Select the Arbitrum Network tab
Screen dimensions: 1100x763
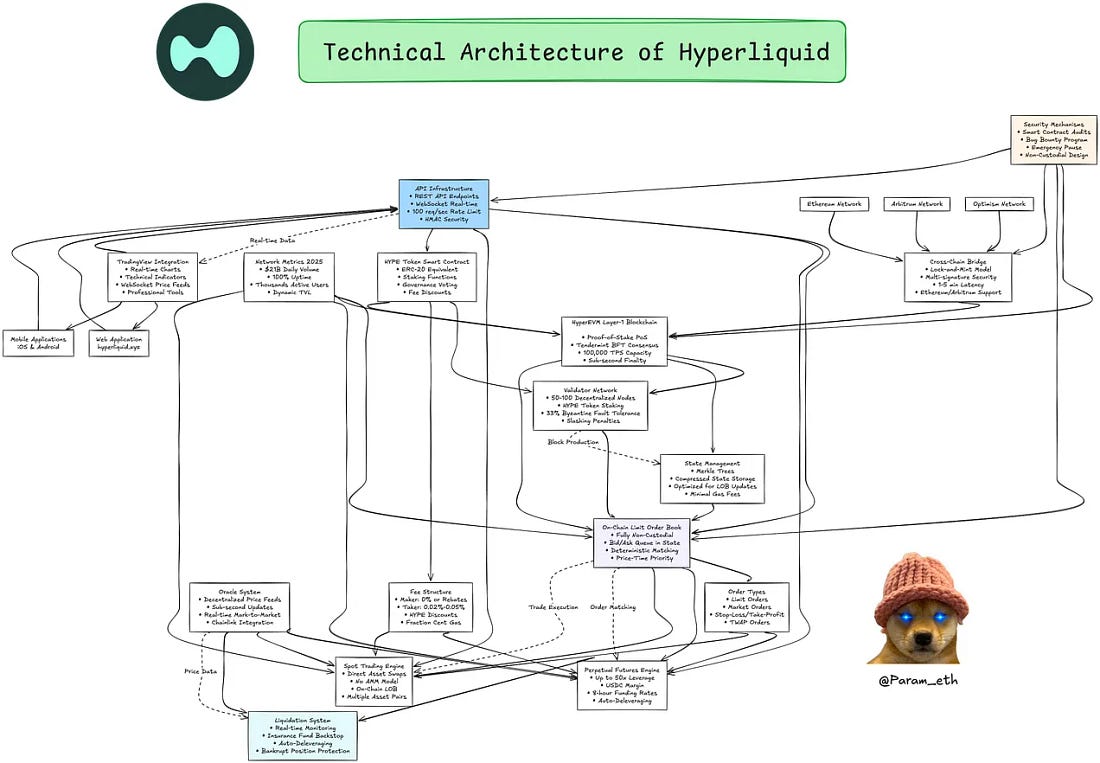point(915,203)
